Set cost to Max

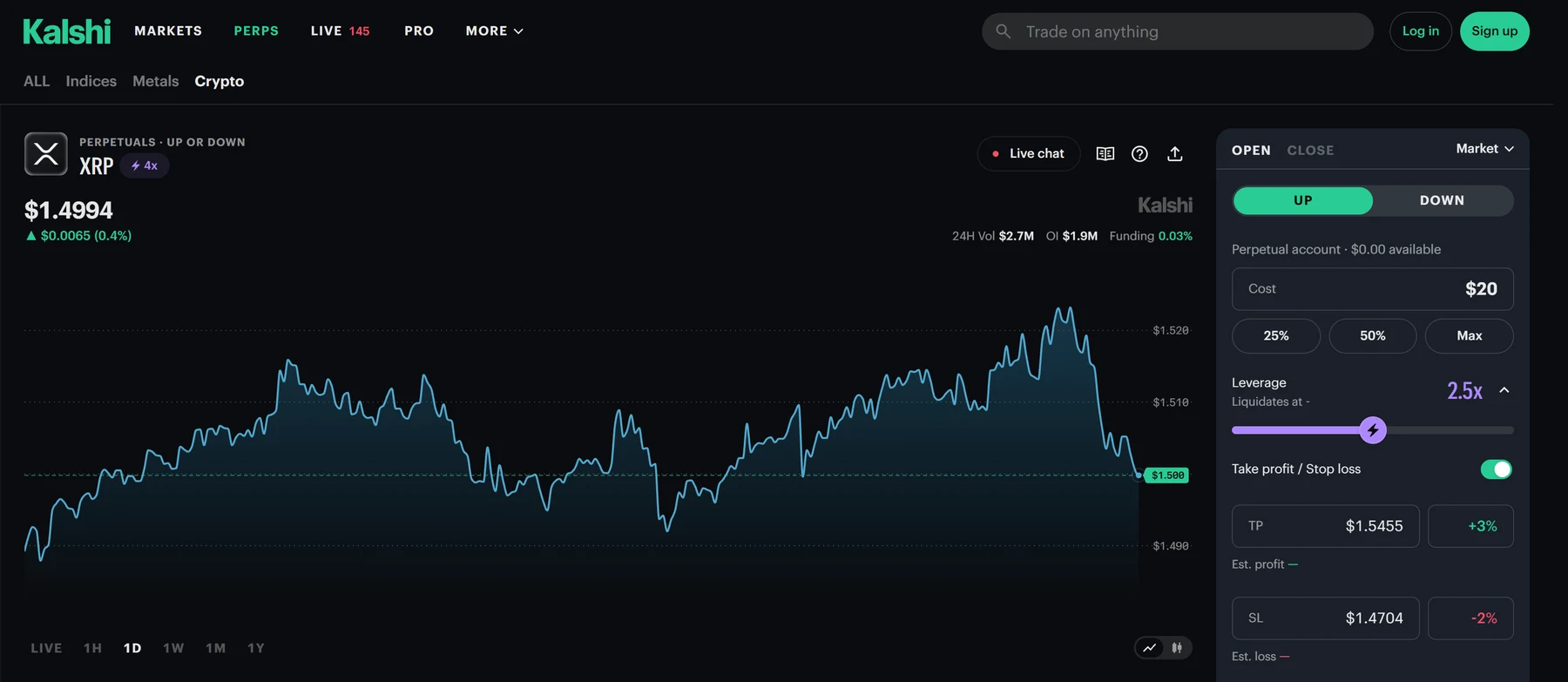tap(1470, 336)
